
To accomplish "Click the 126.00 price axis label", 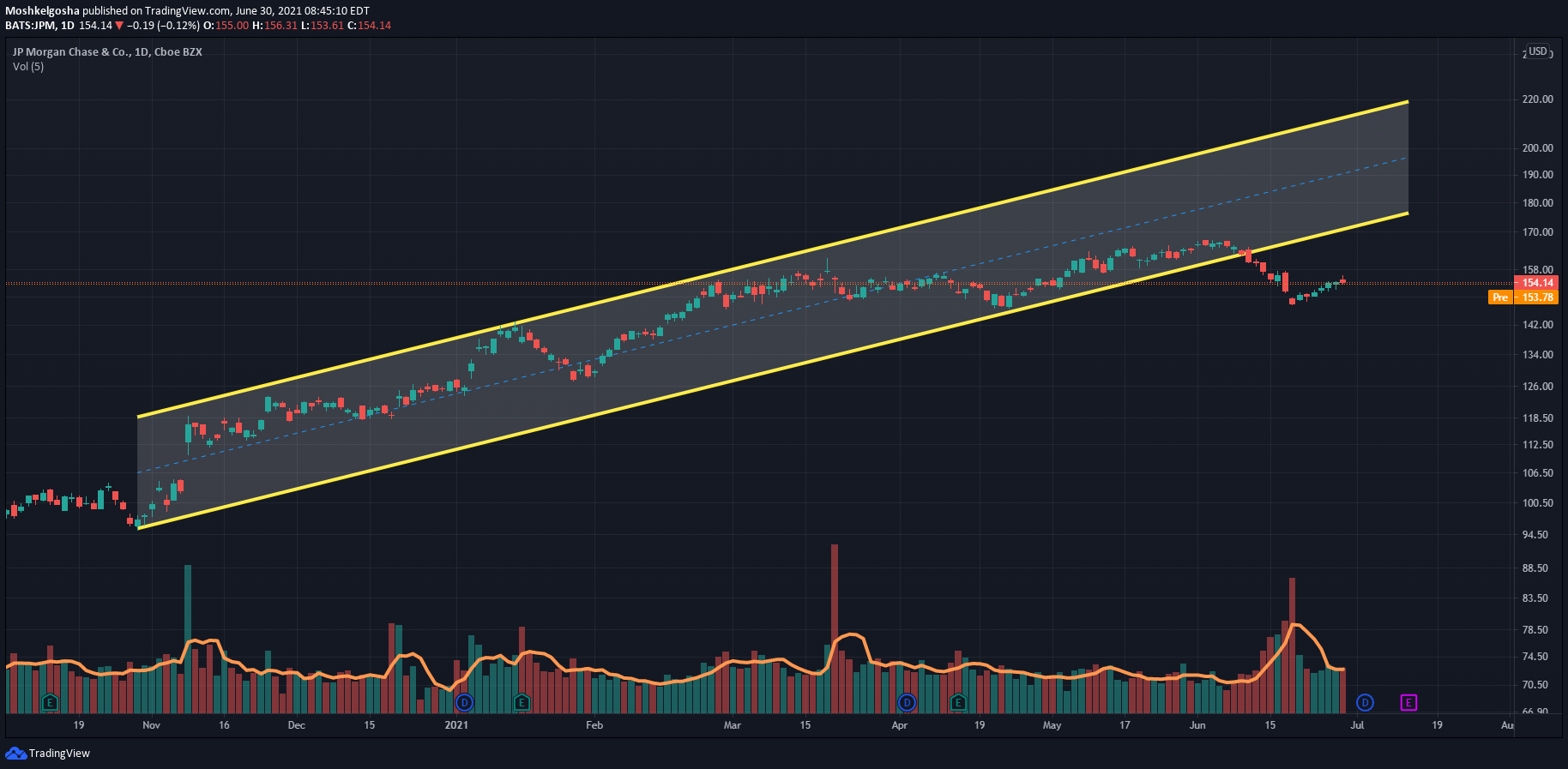I will tap(1537, 387).
